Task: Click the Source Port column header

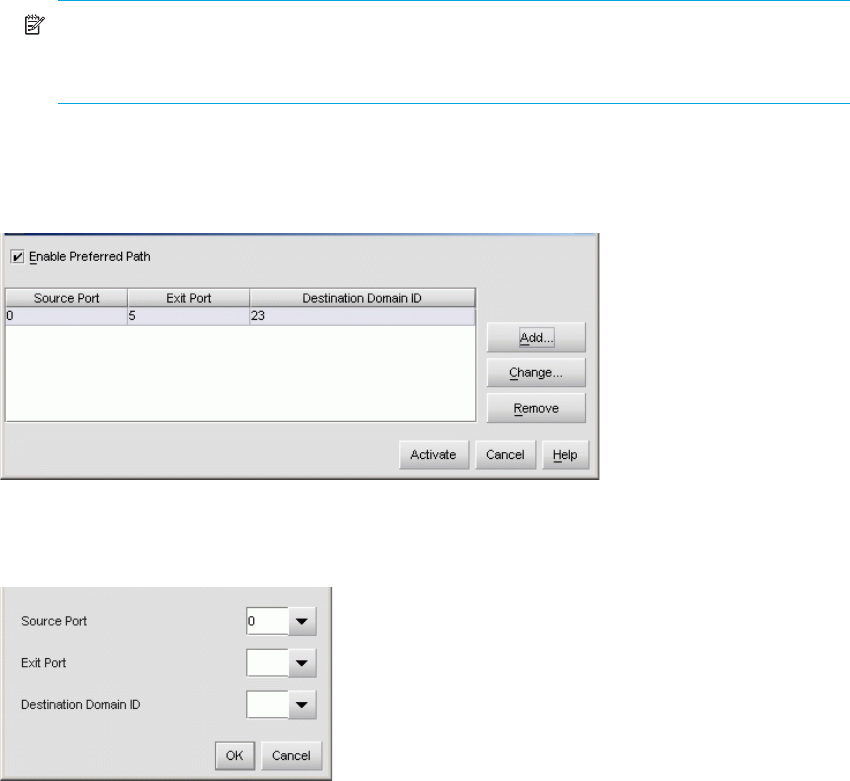Action: (67, 298)
